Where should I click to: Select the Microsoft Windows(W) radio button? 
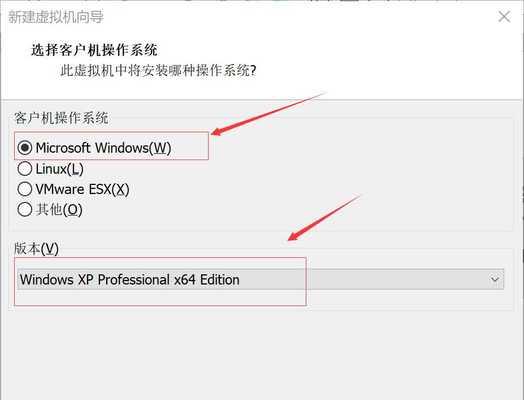25,148
